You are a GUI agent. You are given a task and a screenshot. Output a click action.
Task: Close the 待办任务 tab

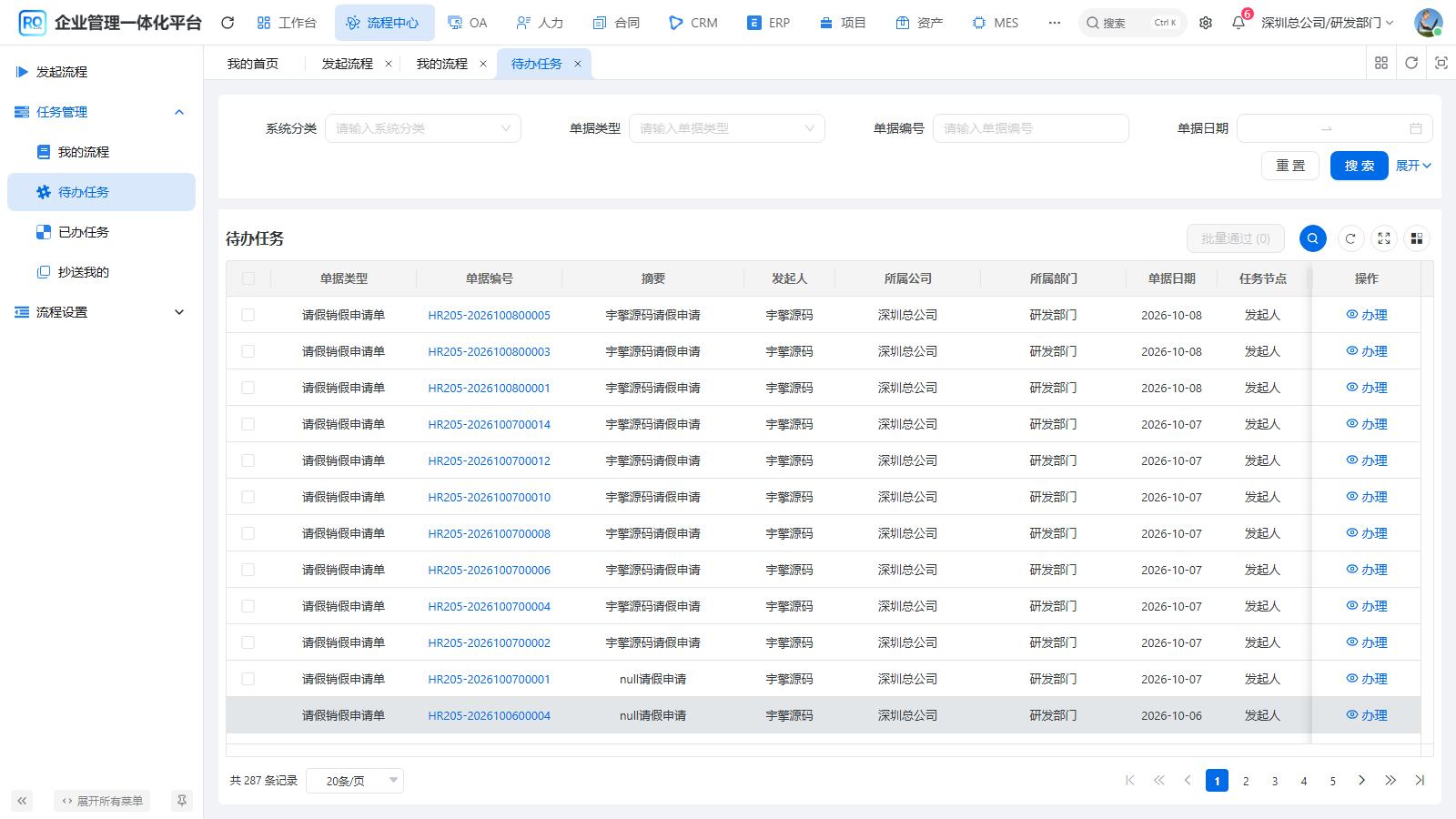pyautogui.click(x=578, y=64)
